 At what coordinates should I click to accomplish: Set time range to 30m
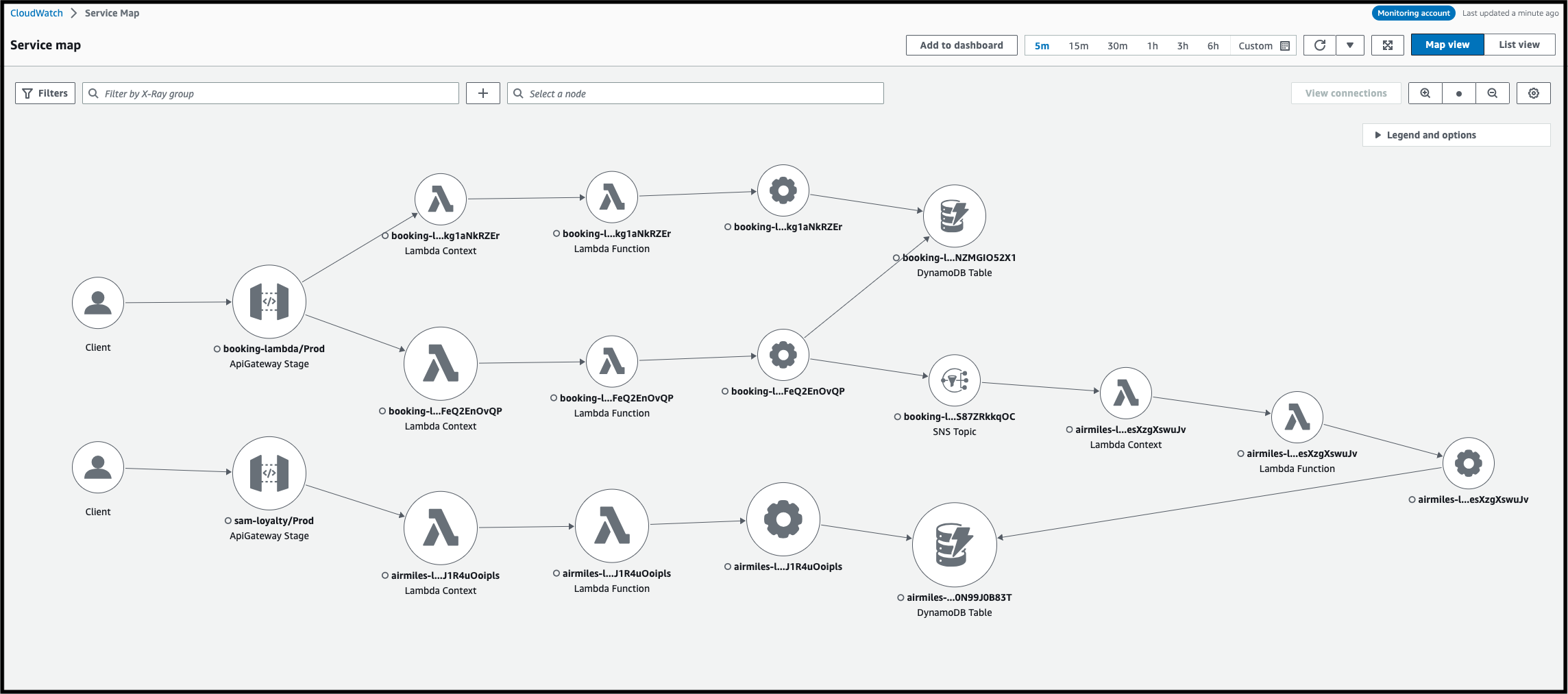click(x=1118, y=46)
